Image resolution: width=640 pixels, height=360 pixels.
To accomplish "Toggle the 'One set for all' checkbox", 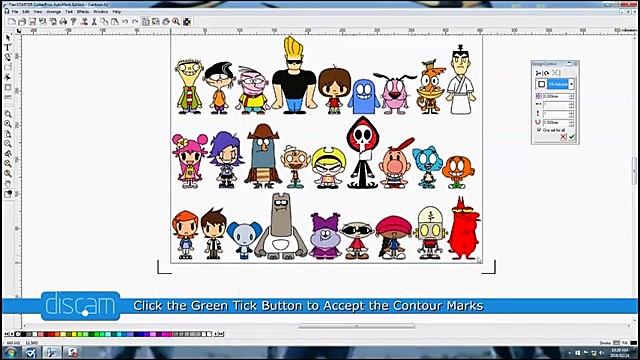I will pos(539,130).
